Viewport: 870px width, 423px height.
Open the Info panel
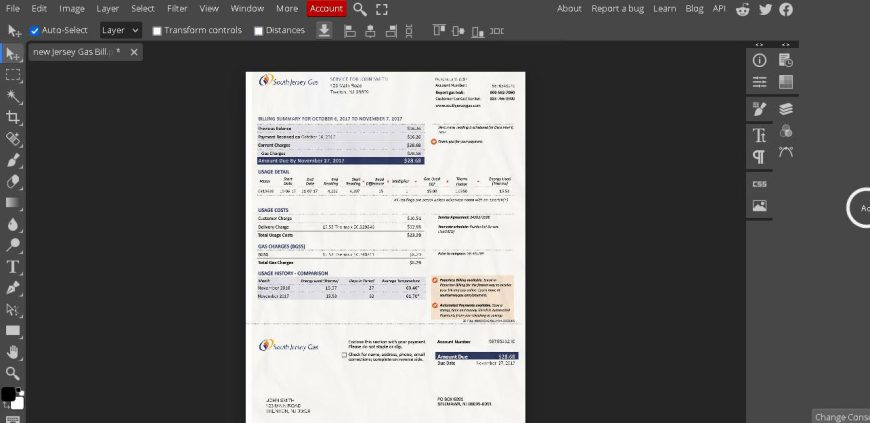pos(760,61)
